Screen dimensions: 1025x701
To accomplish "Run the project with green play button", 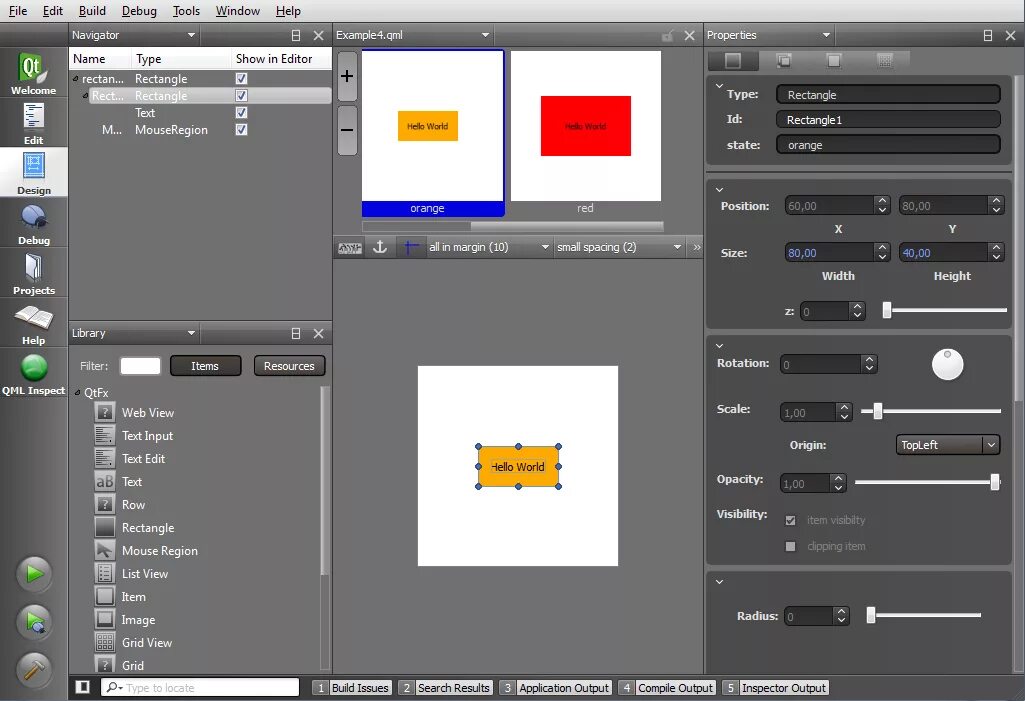I will click(x=34, y=573).
